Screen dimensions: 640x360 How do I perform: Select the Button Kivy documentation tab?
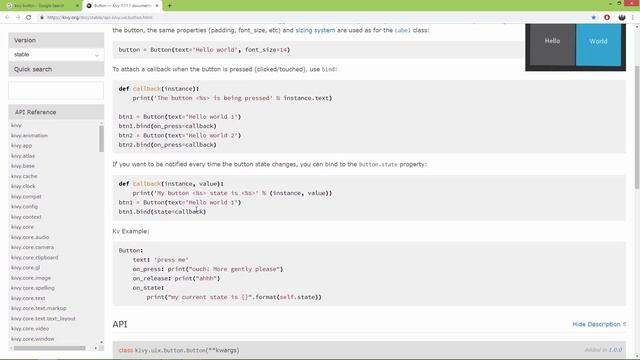tap(122, 6)
